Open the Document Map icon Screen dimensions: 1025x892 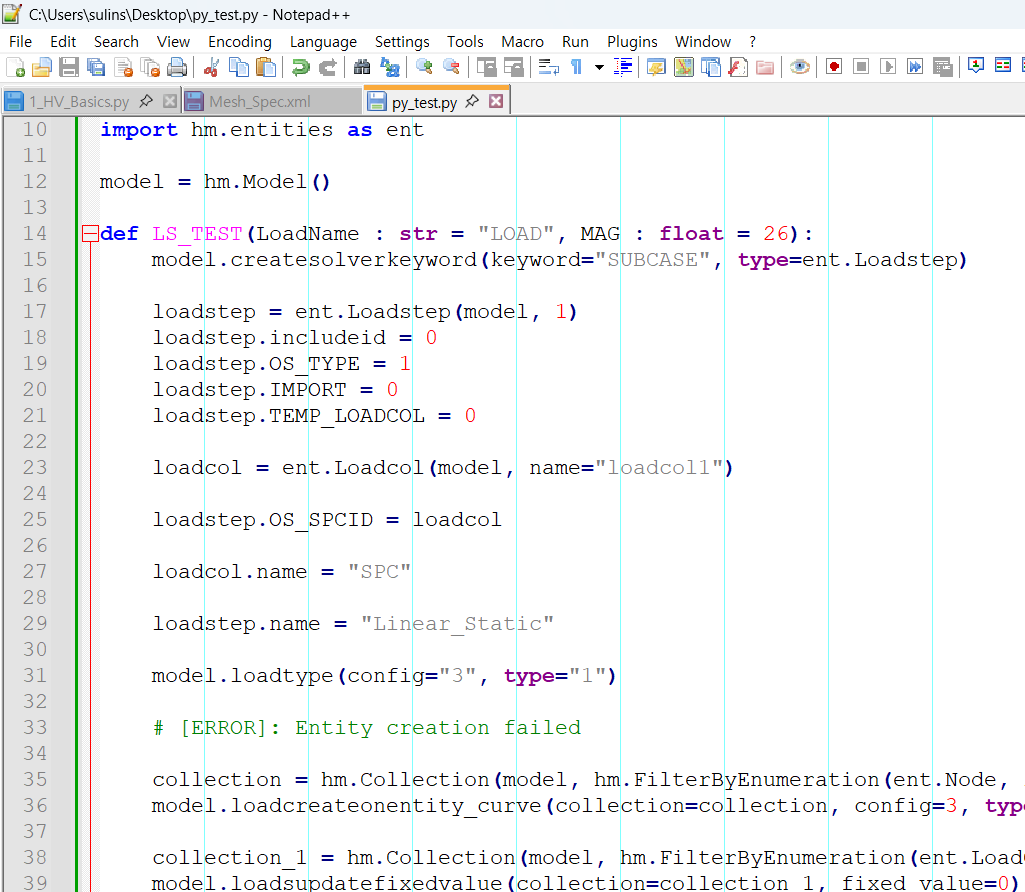coord(684,67)
